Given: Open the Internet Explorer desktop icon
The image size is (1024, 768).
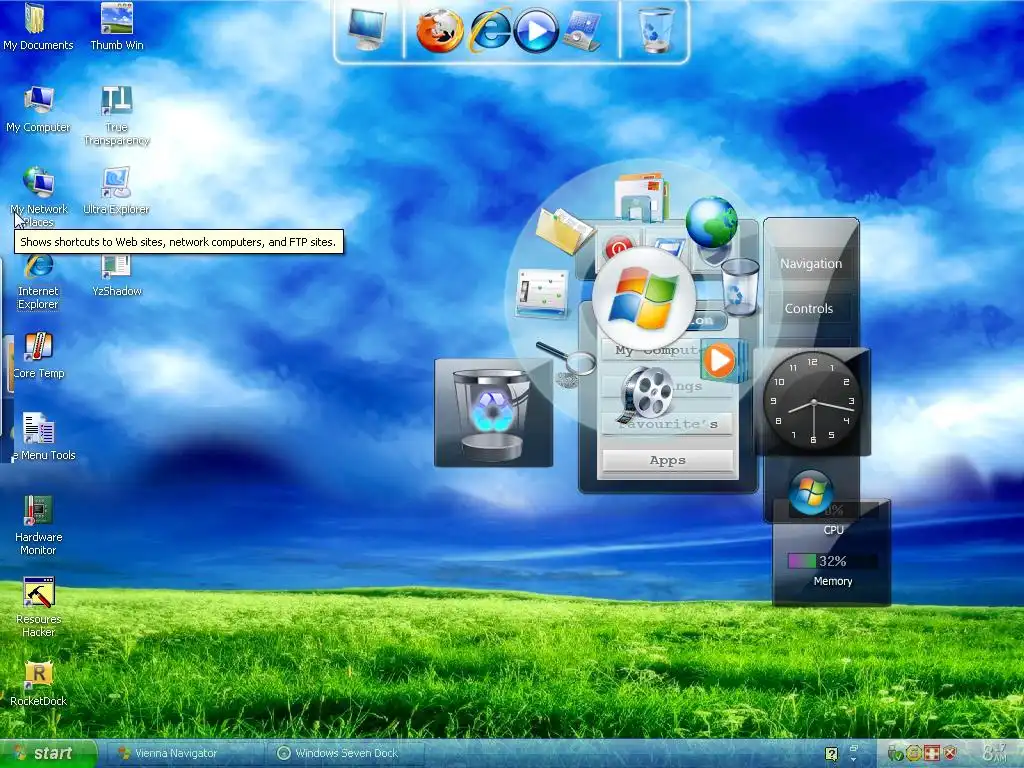Looking at the screenshot, I should pos(39,282).
